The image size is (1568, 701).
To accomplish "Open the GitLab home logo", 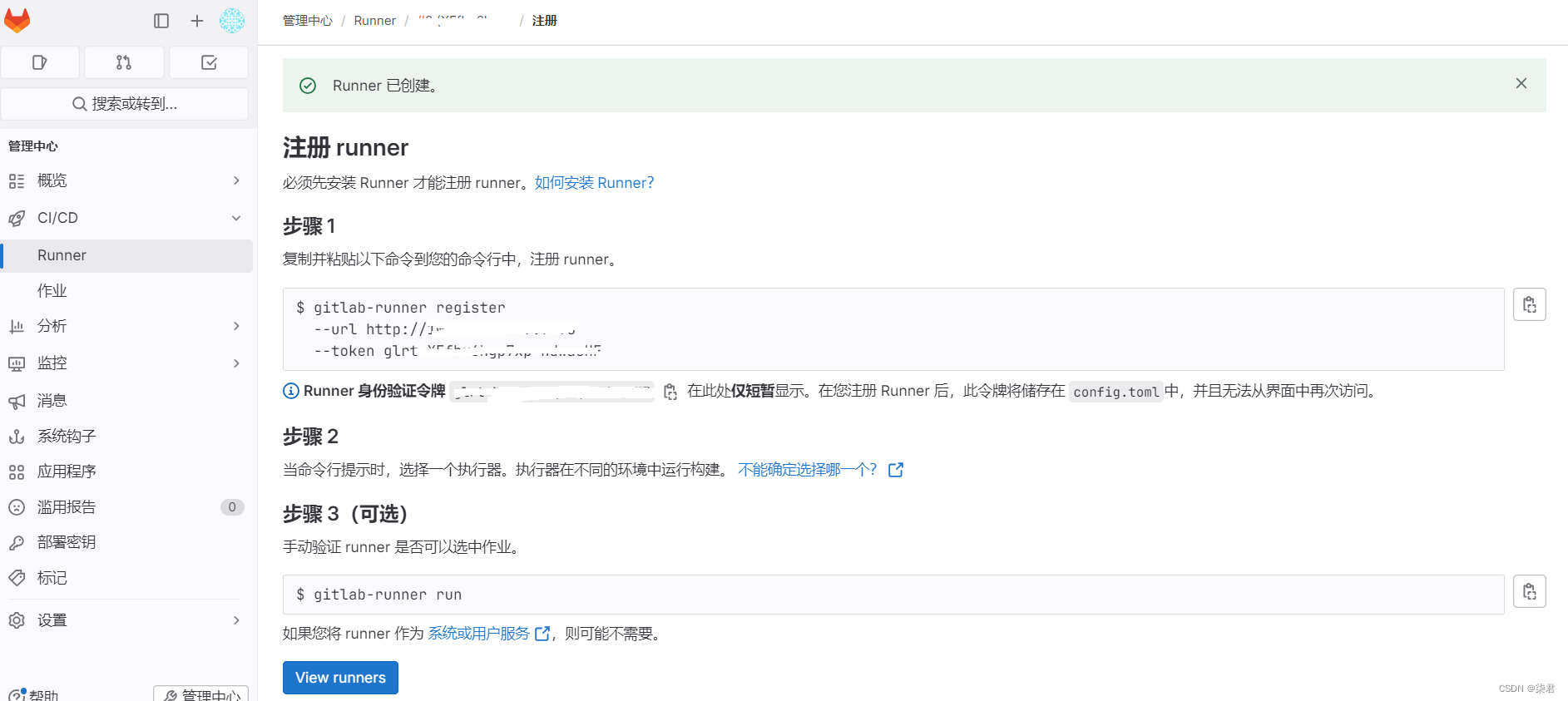I will (17, 21).
